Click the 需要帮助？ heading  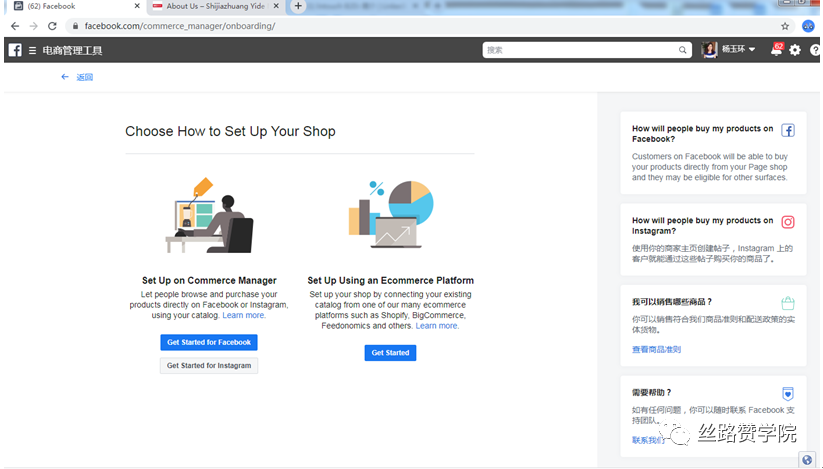[651, 392]
